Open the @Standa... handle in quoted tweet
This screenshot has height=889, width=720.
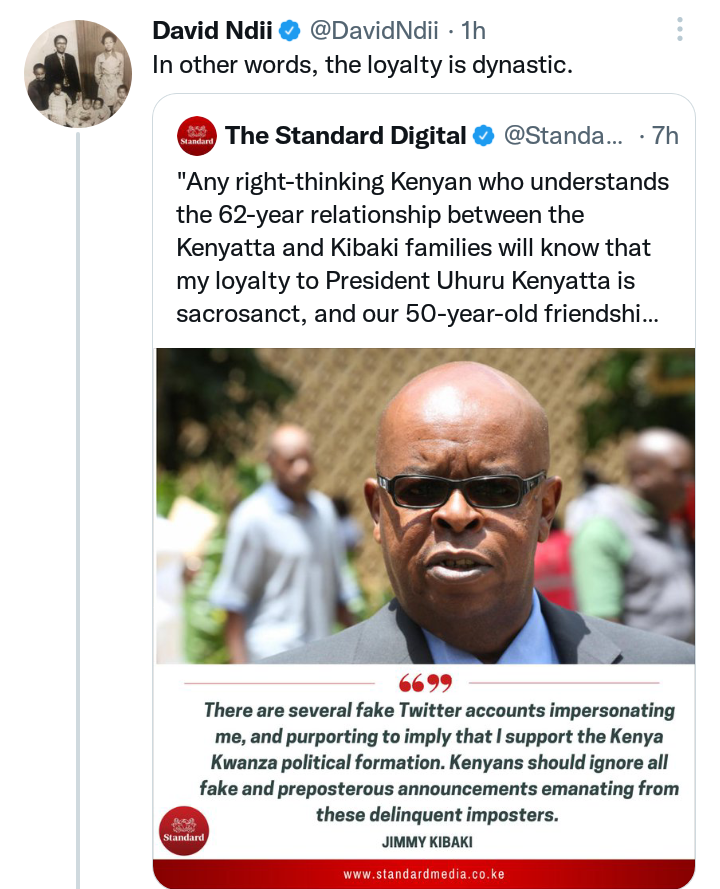pos(563,136)
